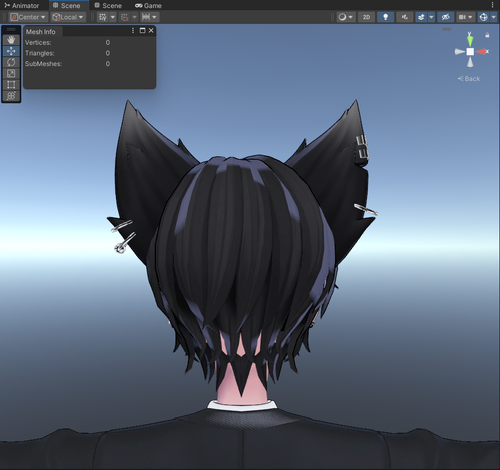Expand the Gizmos dropdown arrow
Viewport: 500px width, 470px height.
coord(494,17)
